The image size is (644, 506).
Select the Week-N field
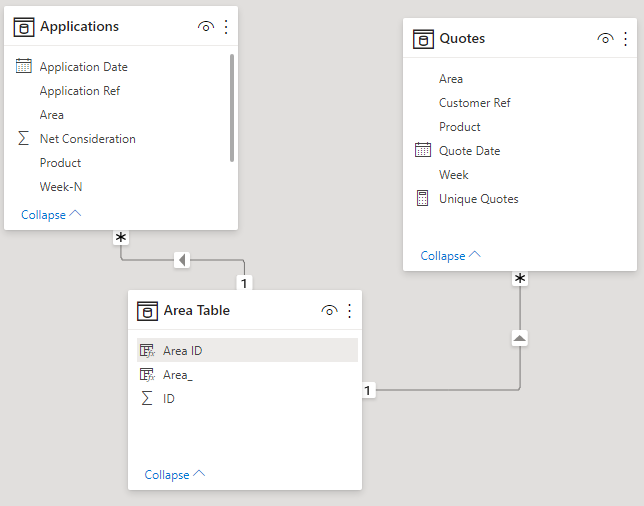point(61,186)
